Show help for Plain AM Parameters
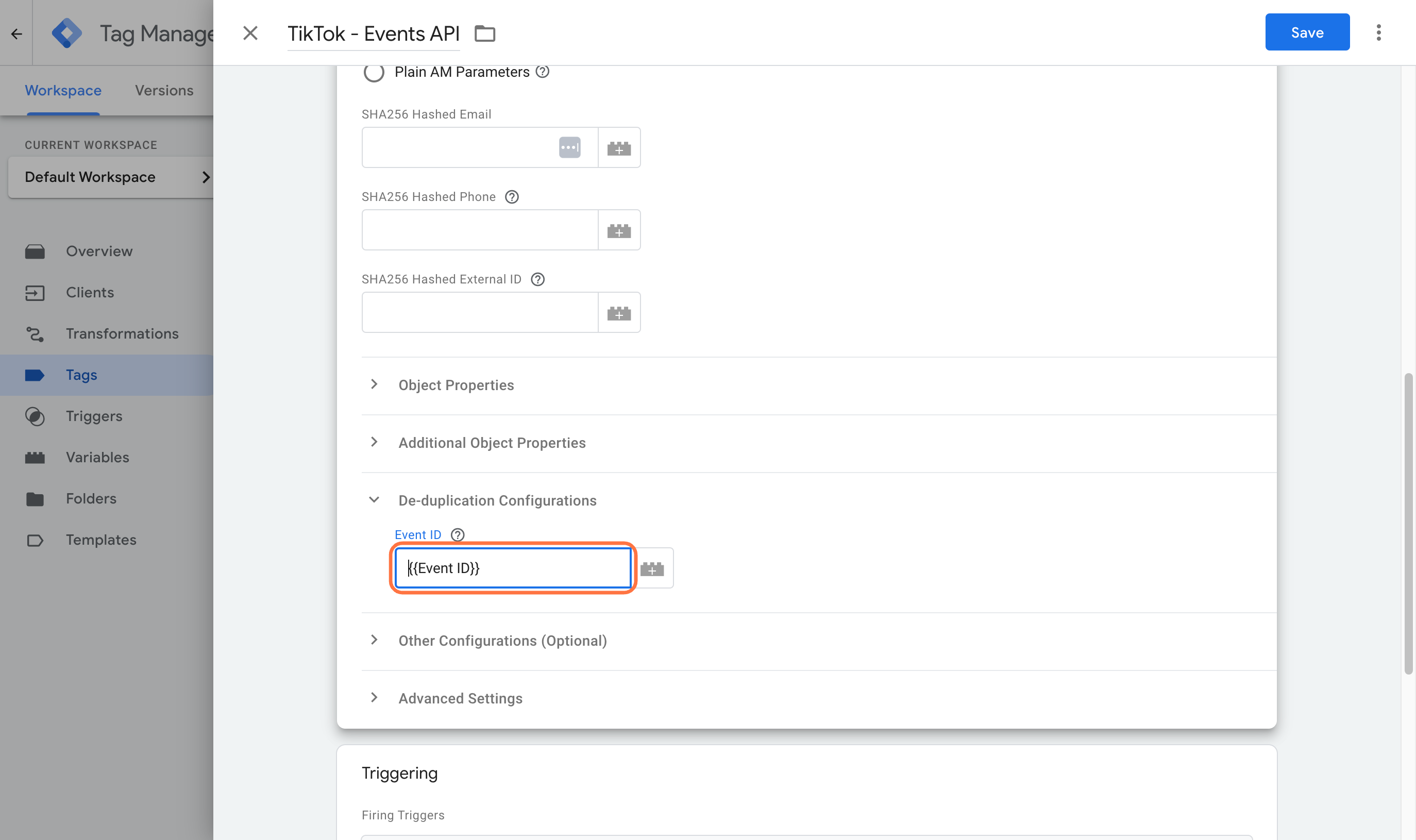This screenshot has width=1416, height=840. 542,72
